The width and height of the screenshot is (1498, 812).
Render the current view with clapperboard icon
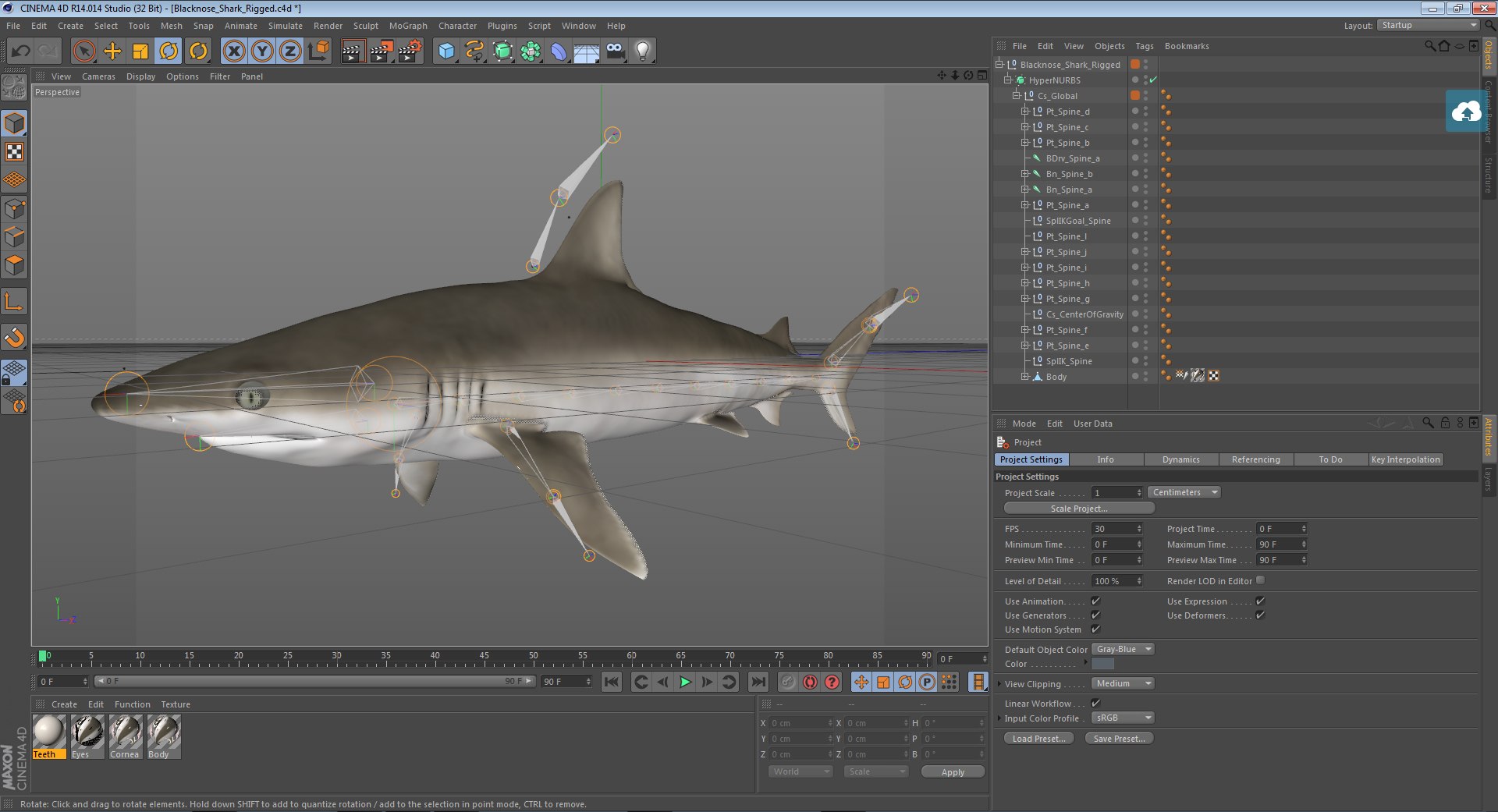(353, 51)
